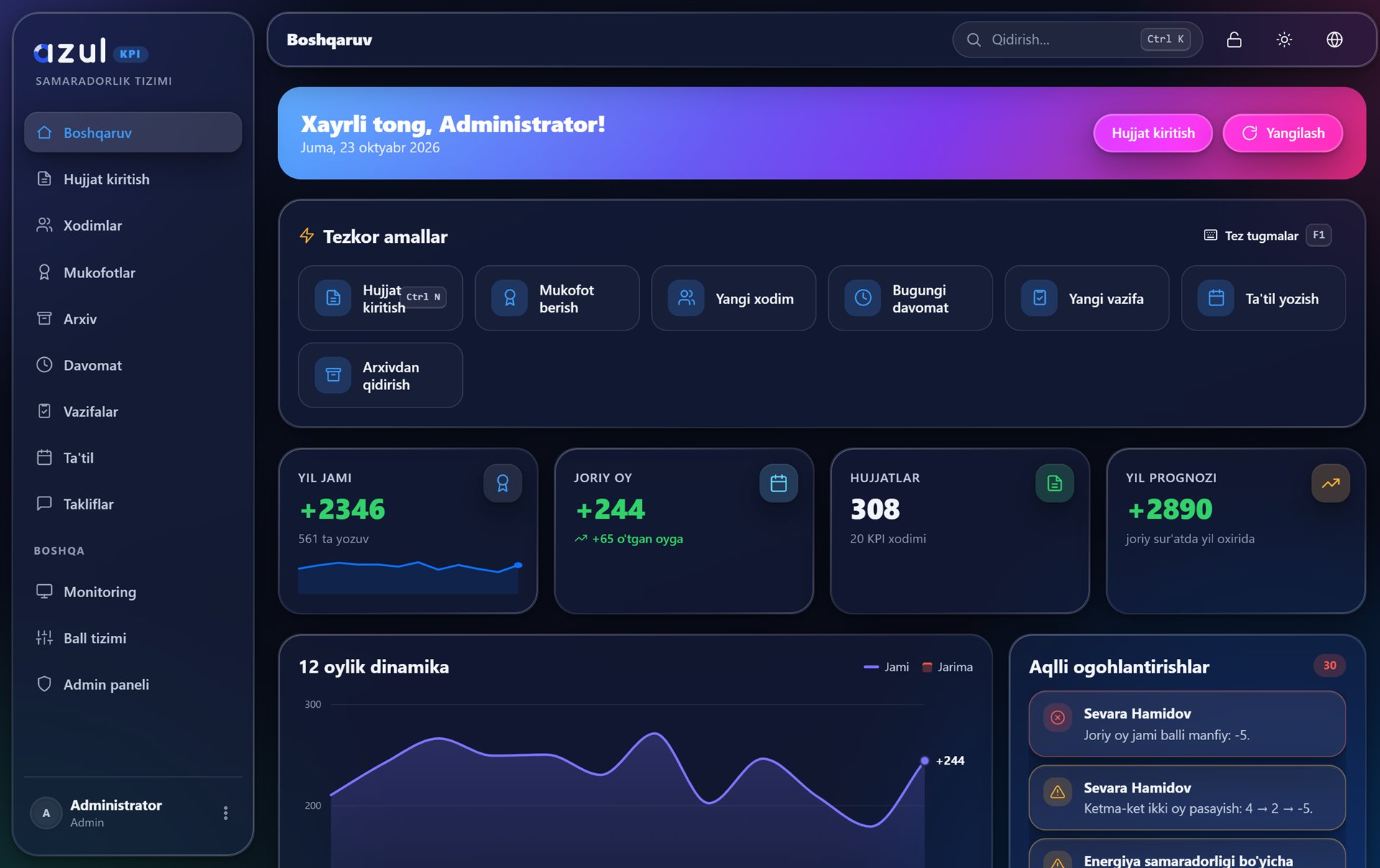Open Boshqaruv in the sidebar
The image size is (1380, 868).
click(133, 132)
